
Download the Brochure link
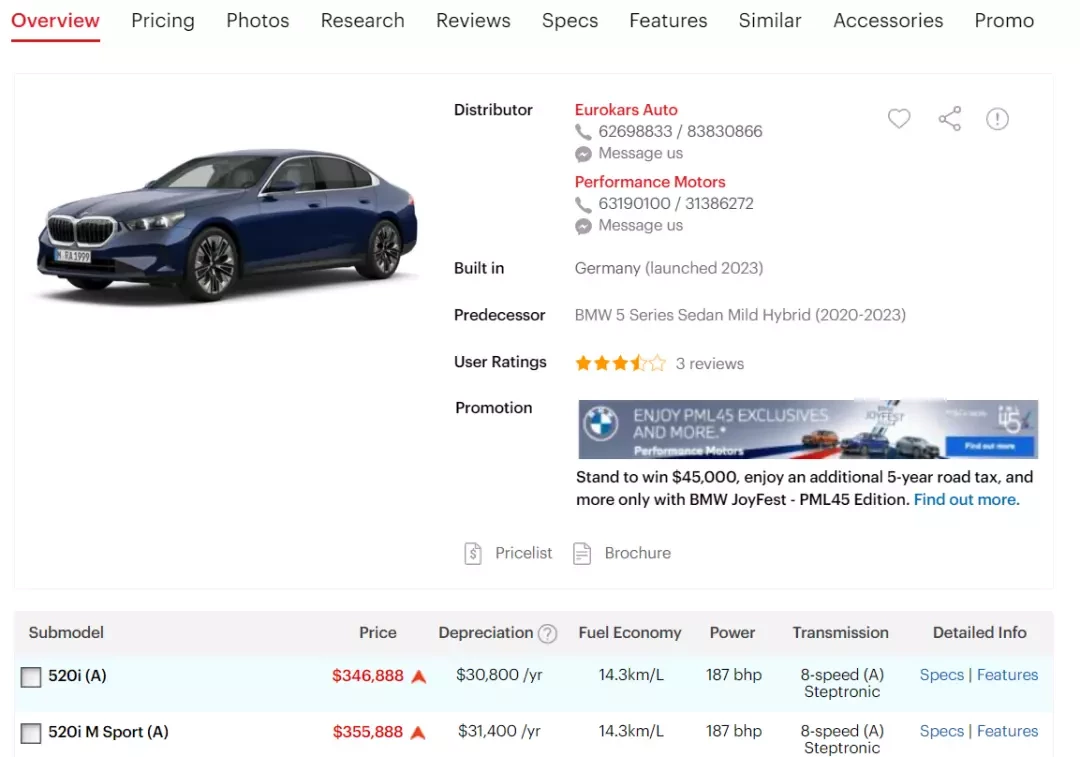click(x=638, y=553)
